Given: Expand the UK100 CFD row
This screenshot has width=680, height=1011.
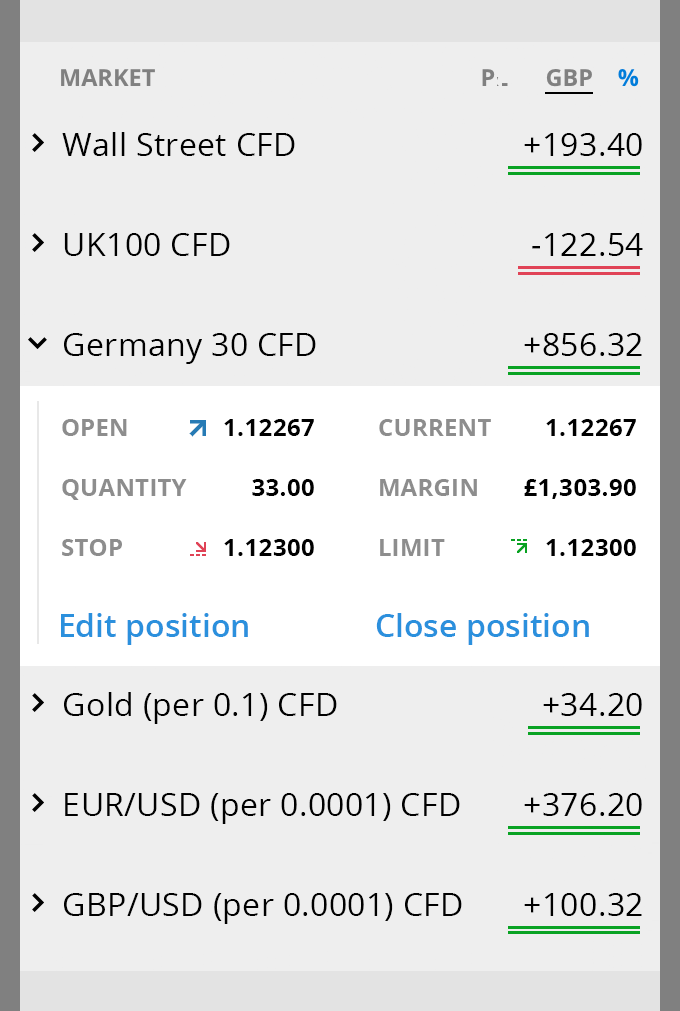Looking at the screenshot, I should coord(38,243).
